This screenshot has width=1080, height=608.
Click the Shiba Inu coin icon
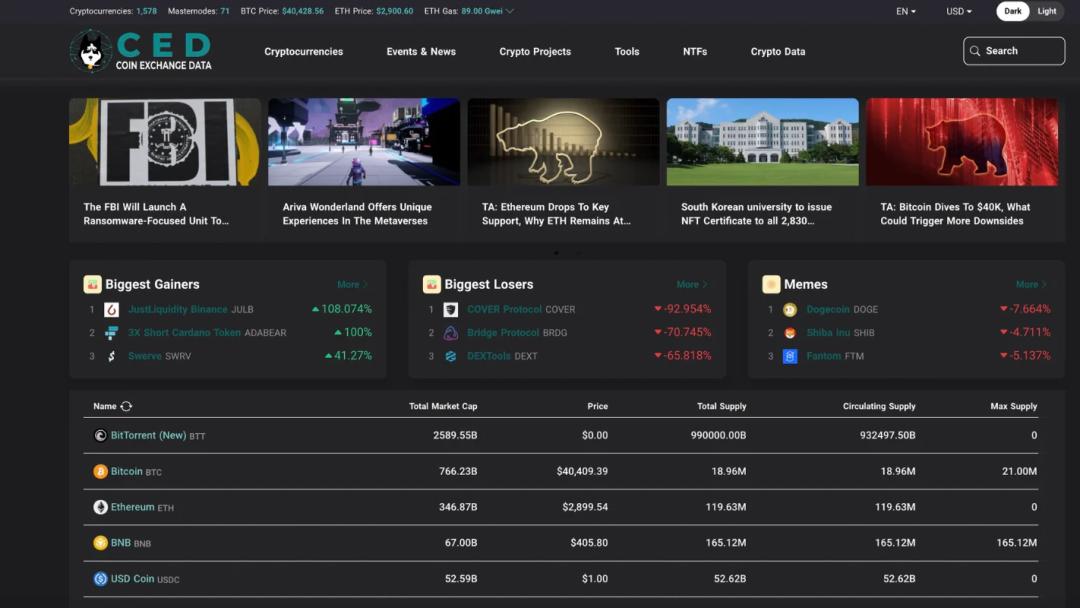790,333
